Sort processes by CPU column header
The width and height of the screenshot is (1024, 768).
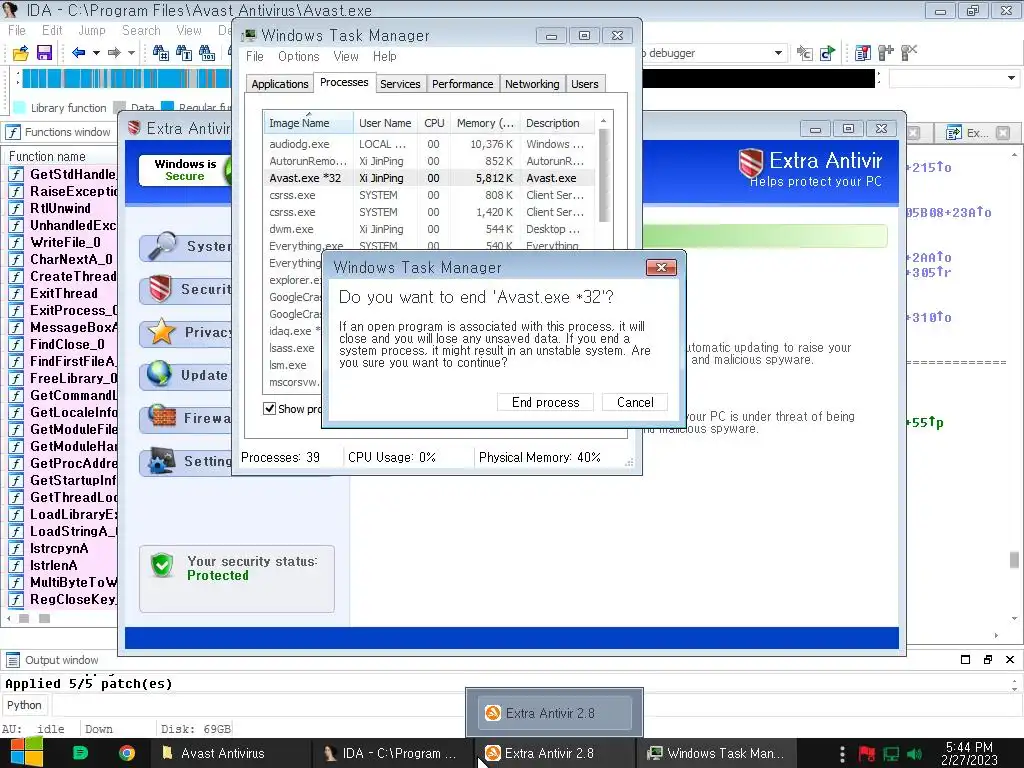click(434, 123)
